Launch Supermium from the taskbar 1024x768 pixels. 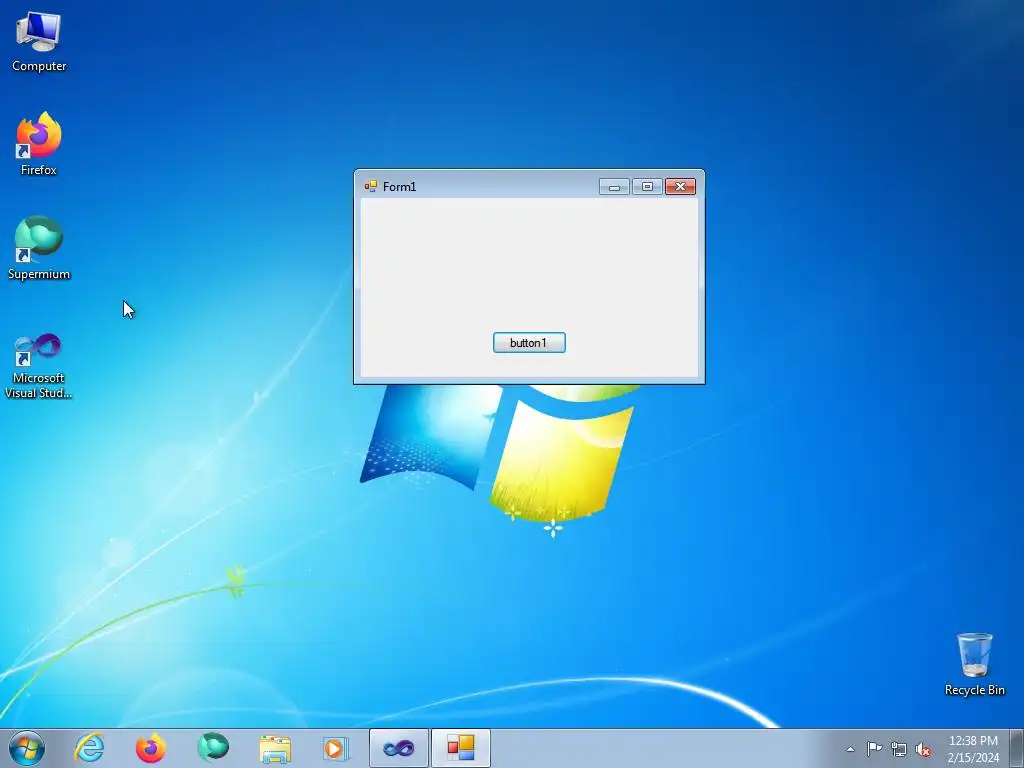213,748
